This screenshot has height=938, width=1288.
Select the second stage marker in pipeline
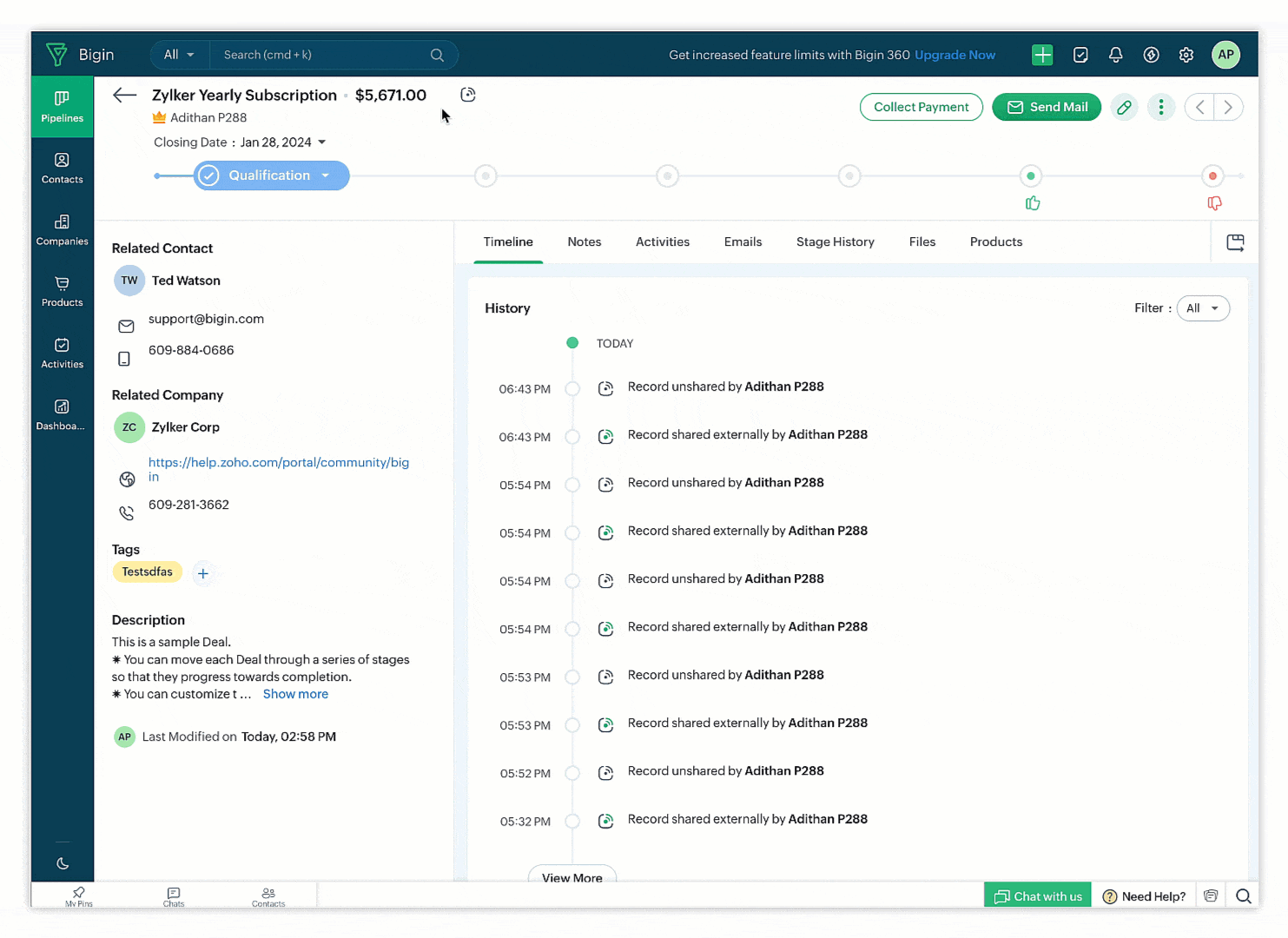485,176
